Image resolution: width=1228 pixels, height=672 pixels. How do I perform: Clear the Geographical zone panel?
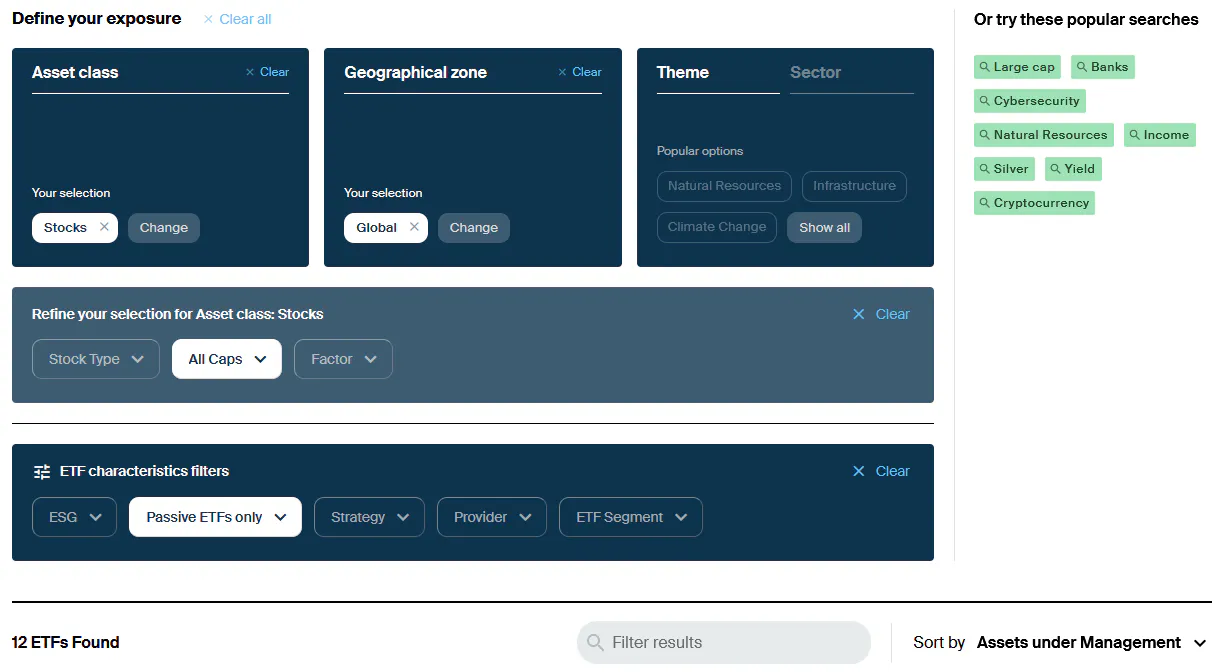click(x=580, y=72)
